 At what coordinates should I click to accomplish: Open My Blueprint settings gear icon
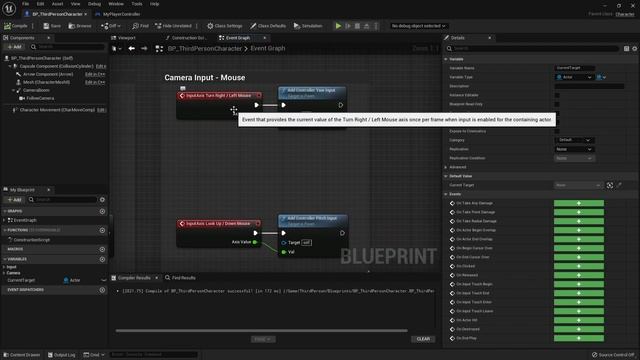(102, 200)
